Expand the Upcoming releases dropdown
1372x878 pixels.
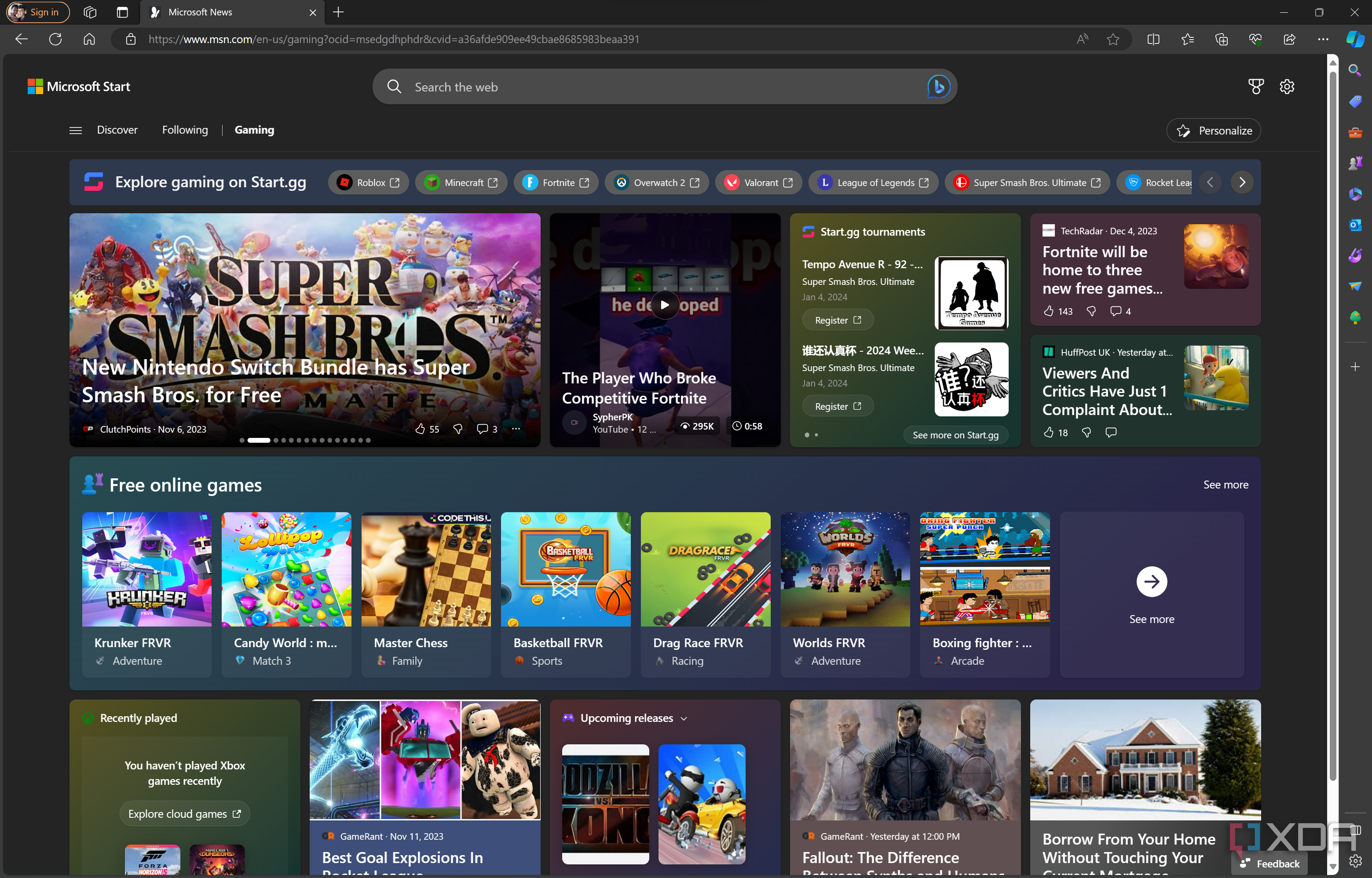point(684,718)
